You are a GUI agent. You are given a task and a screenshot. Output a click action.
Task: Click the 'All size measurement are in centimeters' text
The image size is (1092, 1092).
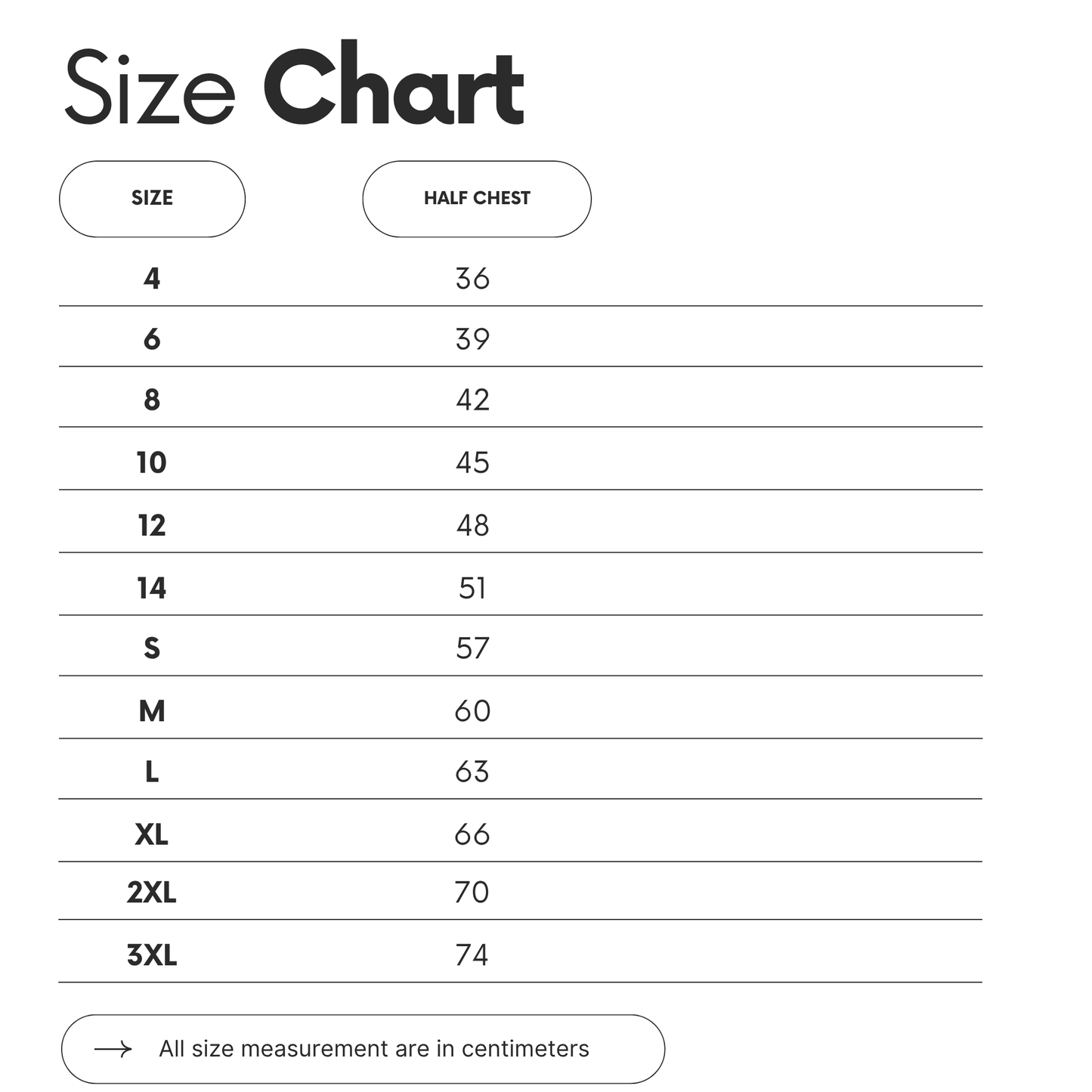[374, 1049]
